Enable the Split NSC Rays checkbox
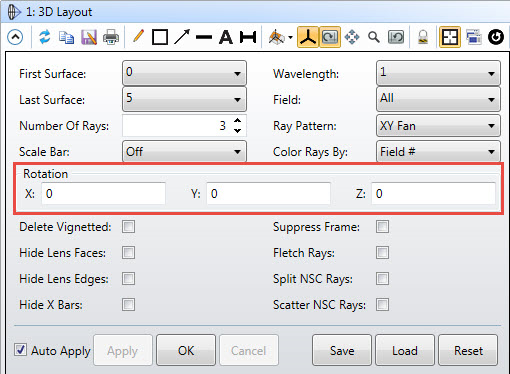510x374 pixels. 382,279
